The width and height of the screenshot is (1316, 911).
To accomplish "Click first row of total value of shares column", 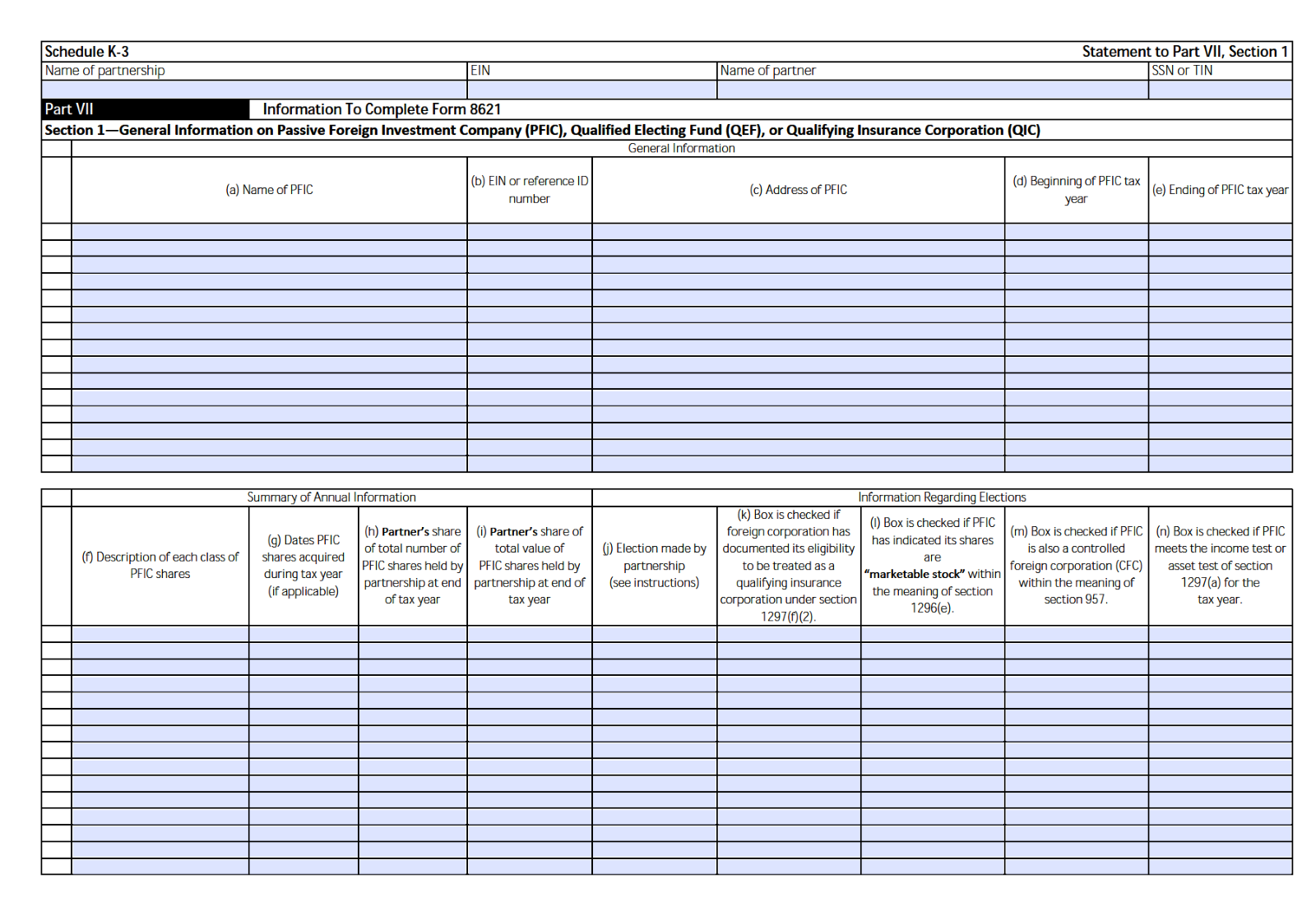I will 529,634.
